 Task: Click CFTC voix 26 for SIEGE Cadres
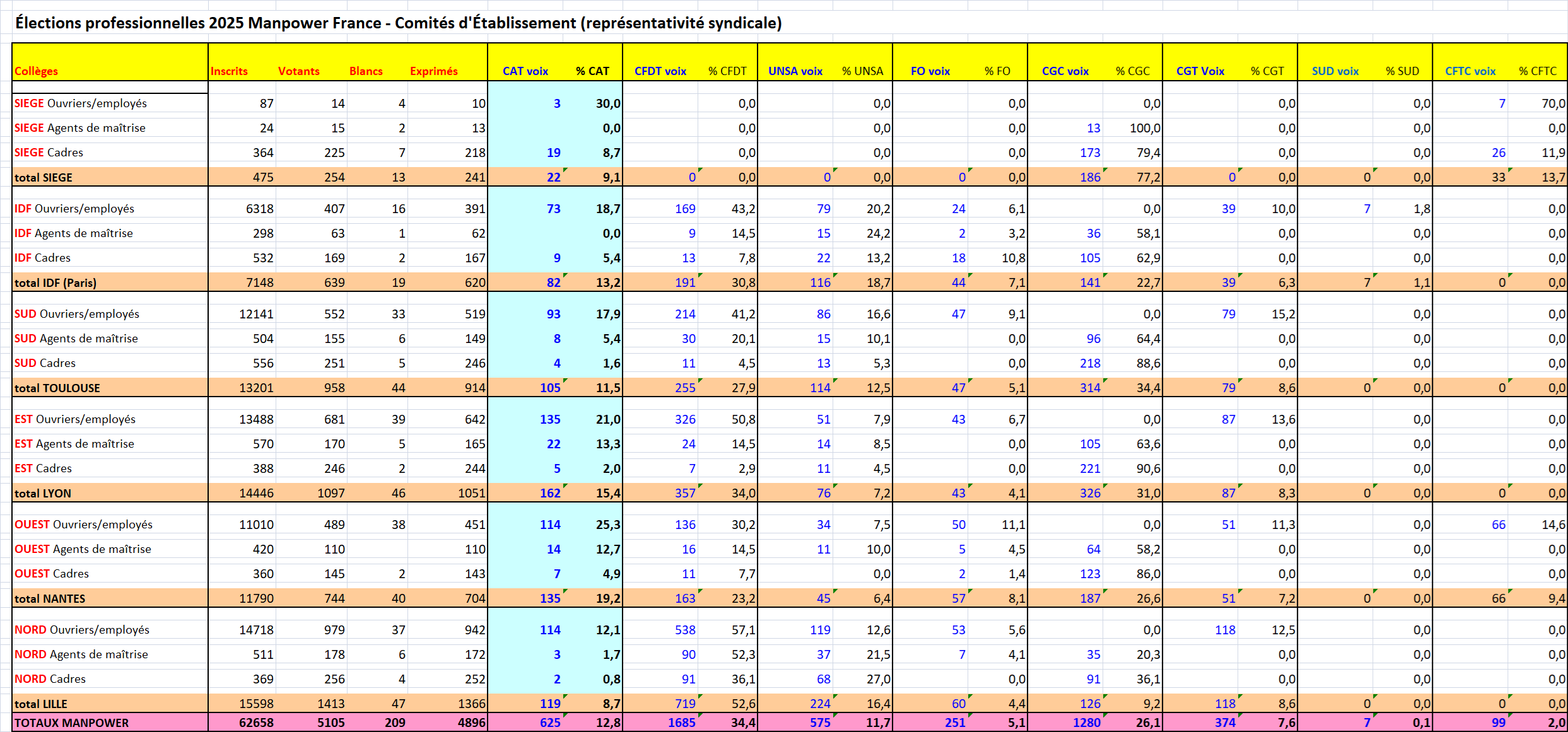tap(1499, 153)
